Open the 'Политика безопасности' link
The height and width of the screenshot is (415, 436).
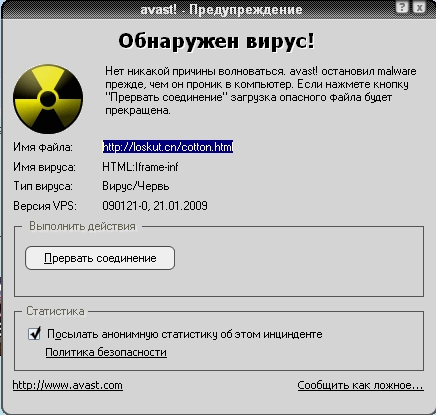106,352
